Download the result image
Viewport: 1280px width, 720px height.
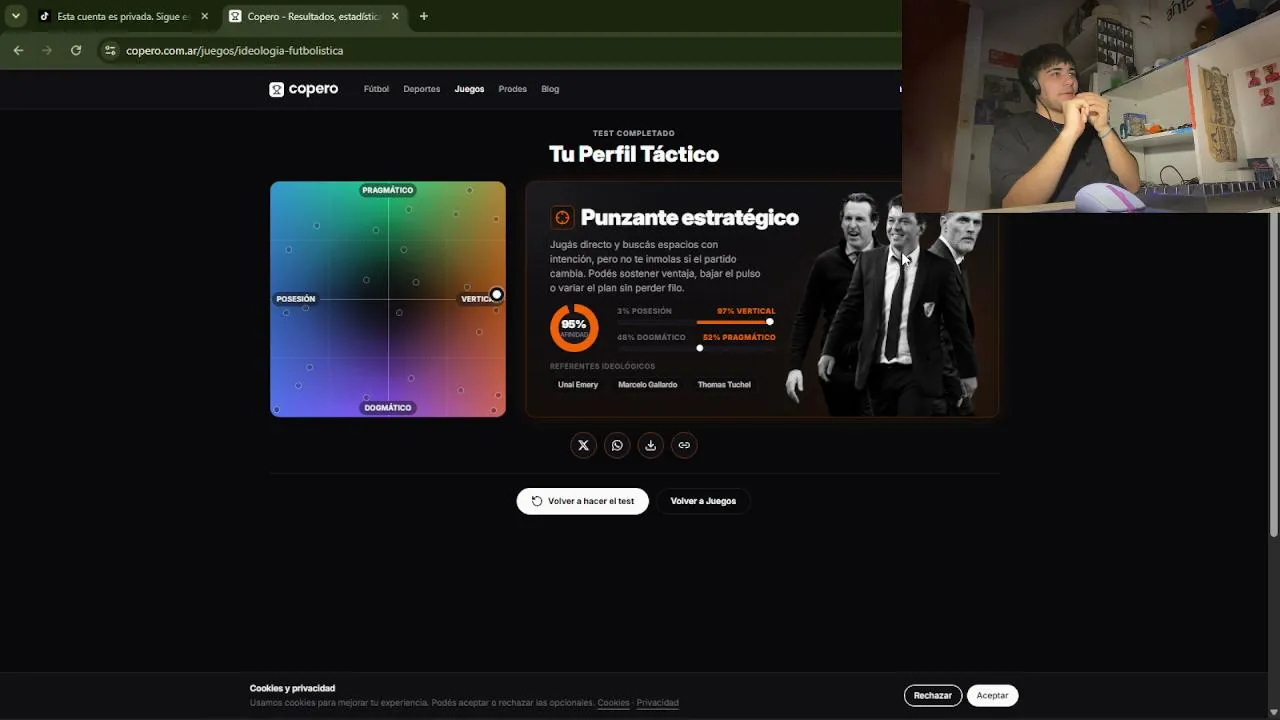tap(651, 446)
